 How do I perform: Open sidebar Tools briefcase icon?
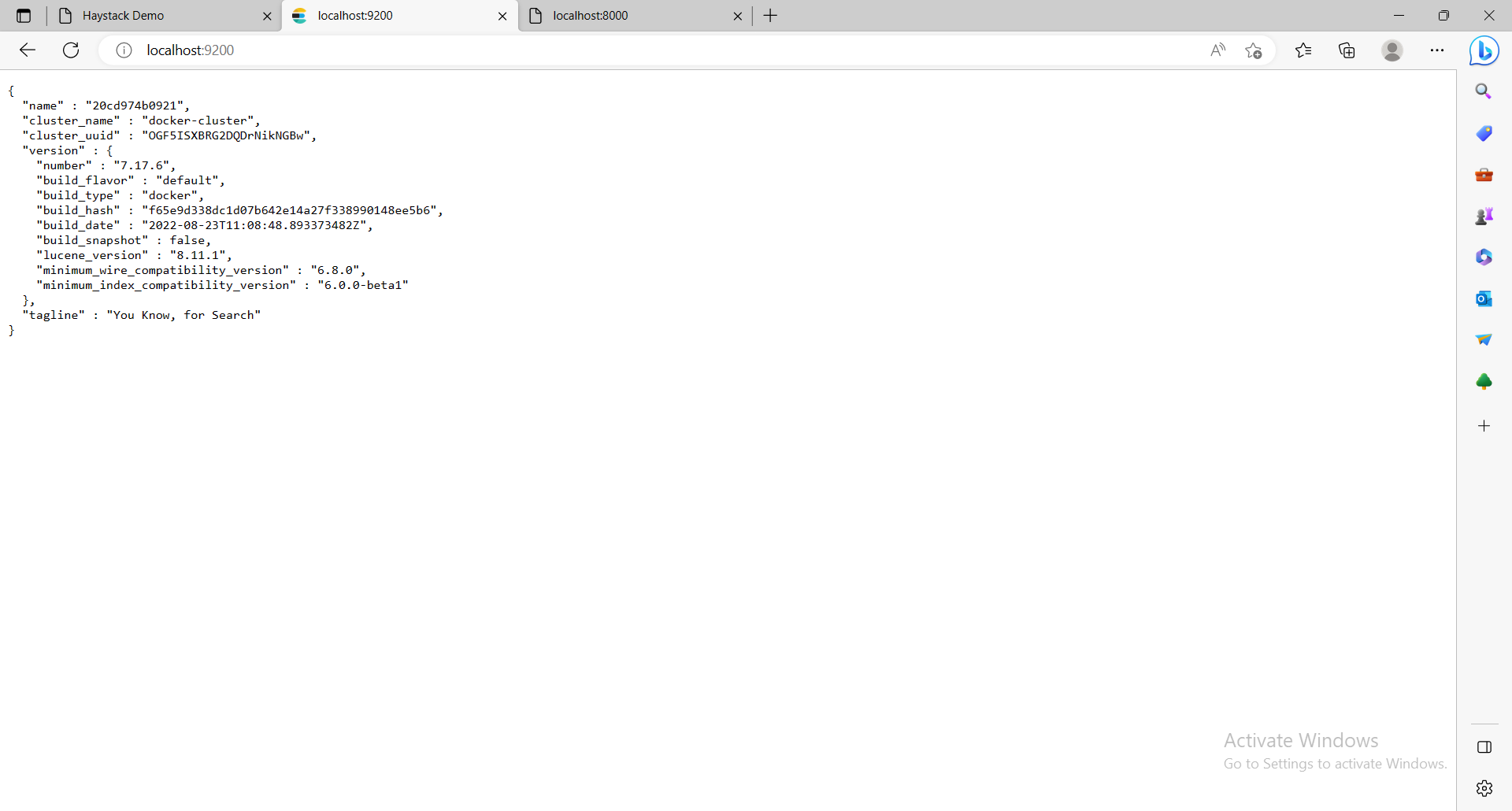click(x=1484, y=175)
